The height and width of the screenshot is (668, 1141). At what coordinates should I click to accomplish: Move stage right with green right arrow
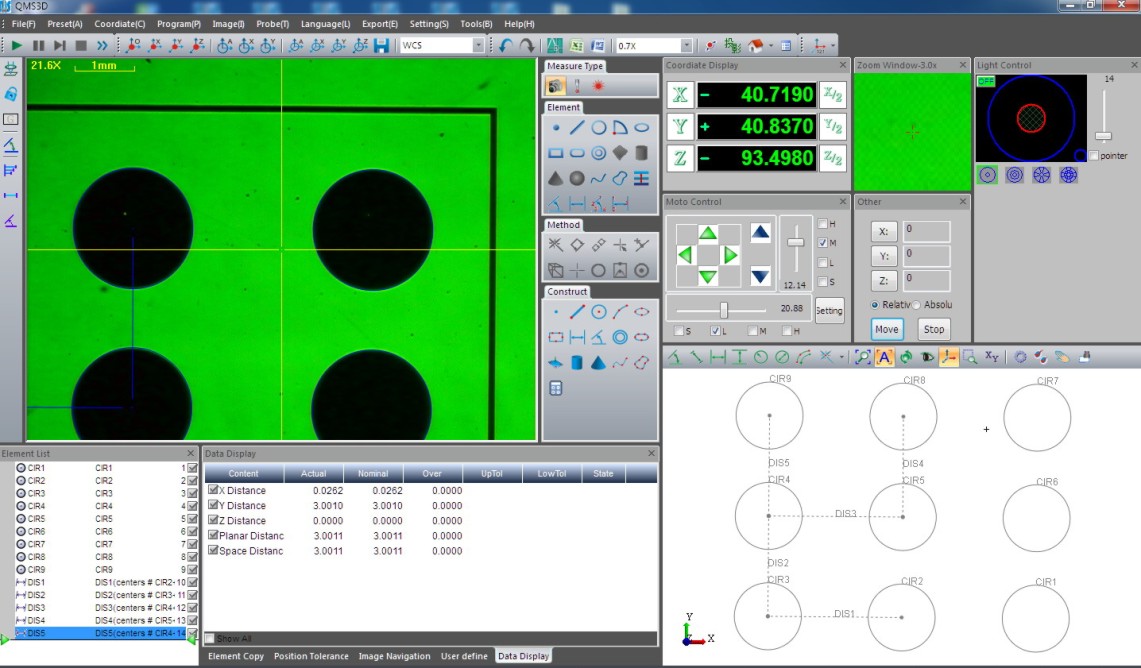tap(731, 255)
